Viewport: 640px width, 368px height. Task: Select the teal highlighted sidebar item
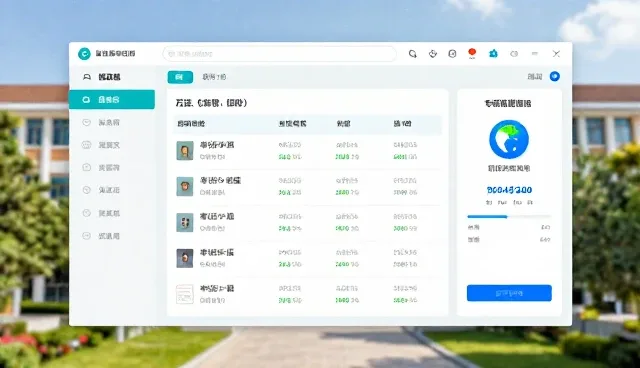point(112,100)
